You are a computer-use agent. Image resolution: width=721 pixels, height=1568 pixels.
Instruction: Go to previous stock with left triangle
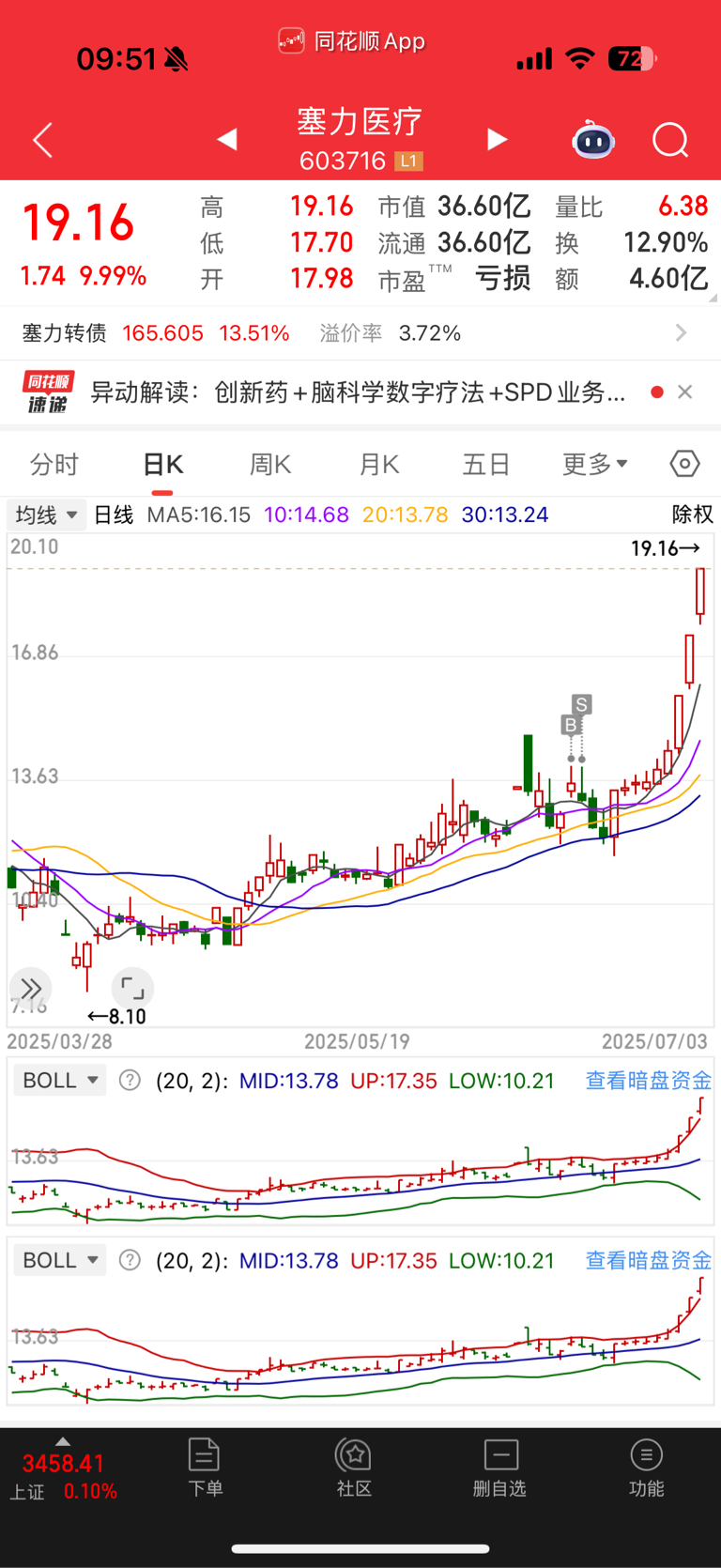point(226,140)
